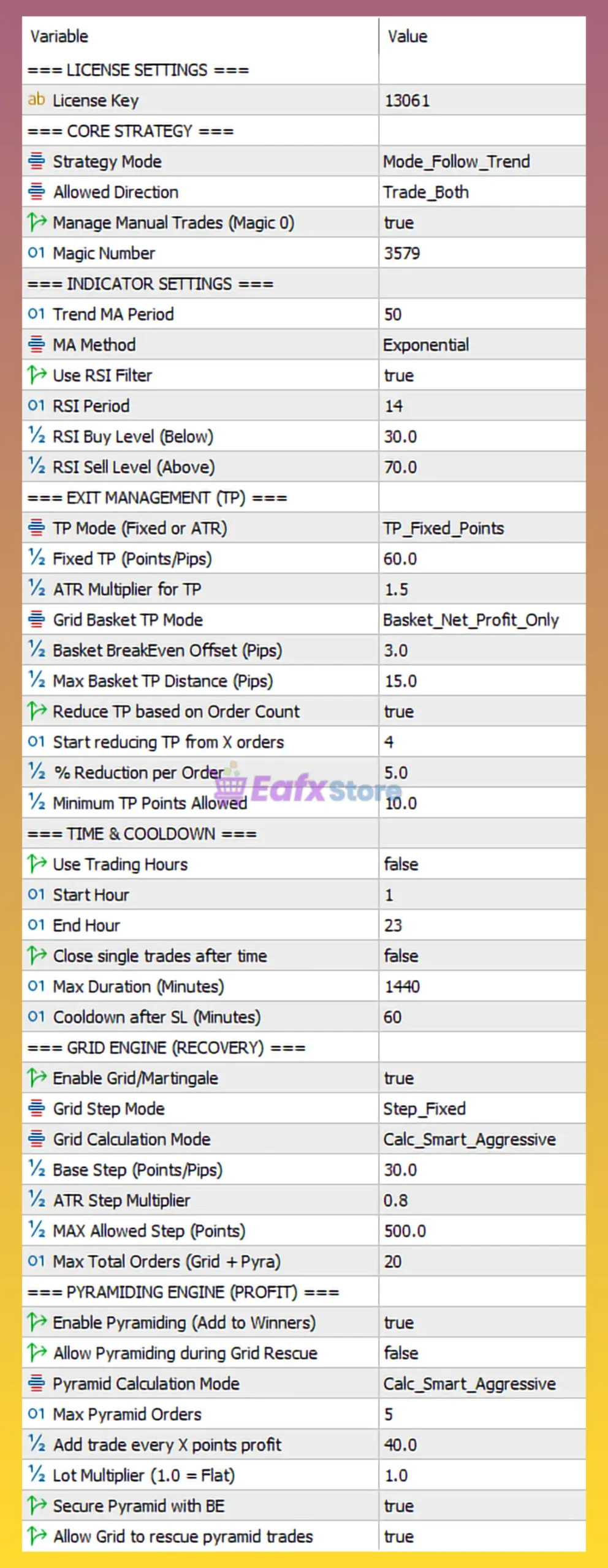Edit the License Key value 13061
The height and width of the screenshot is (1568, 608).
407,100
